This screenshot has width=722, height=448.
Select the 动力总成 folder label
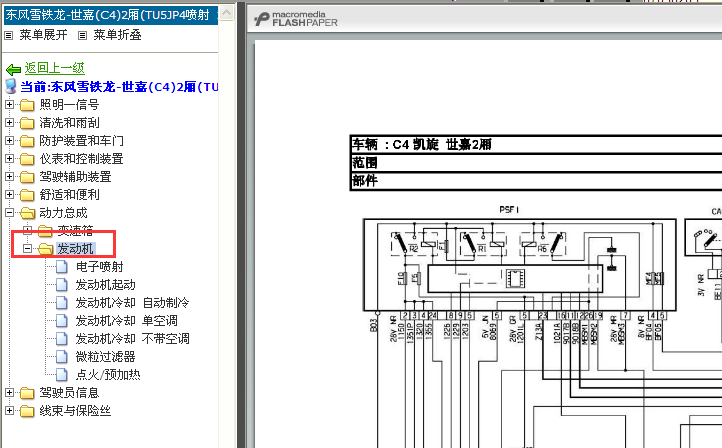63,213
